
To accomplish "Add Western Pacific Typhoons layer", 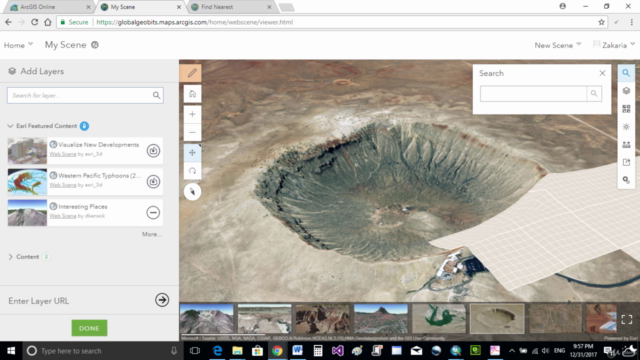I will (153, 182).
